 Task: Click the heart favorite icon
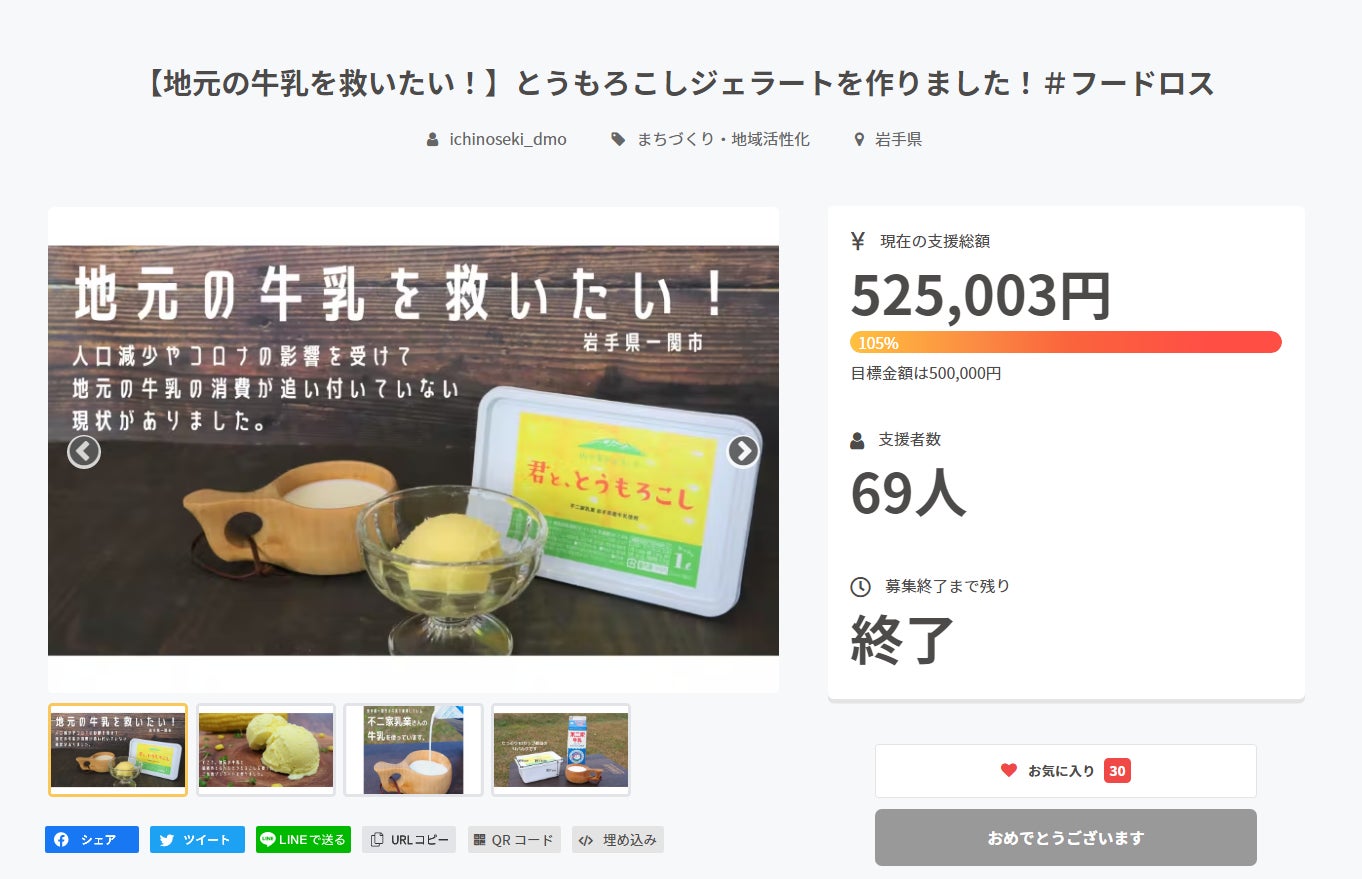point(1009,771)
